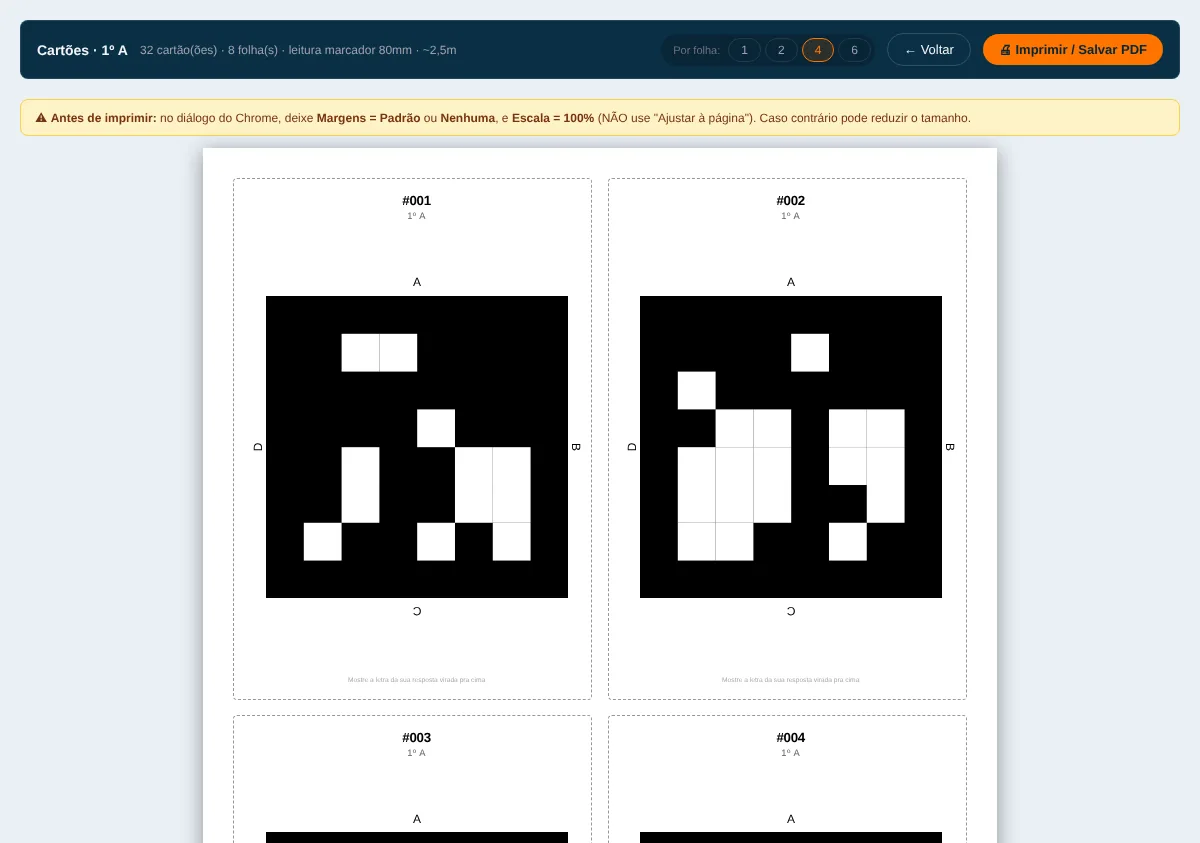Screen dimensions: 1200x843
Task: Click letter D beside card #002 marker
Action: 632,447
